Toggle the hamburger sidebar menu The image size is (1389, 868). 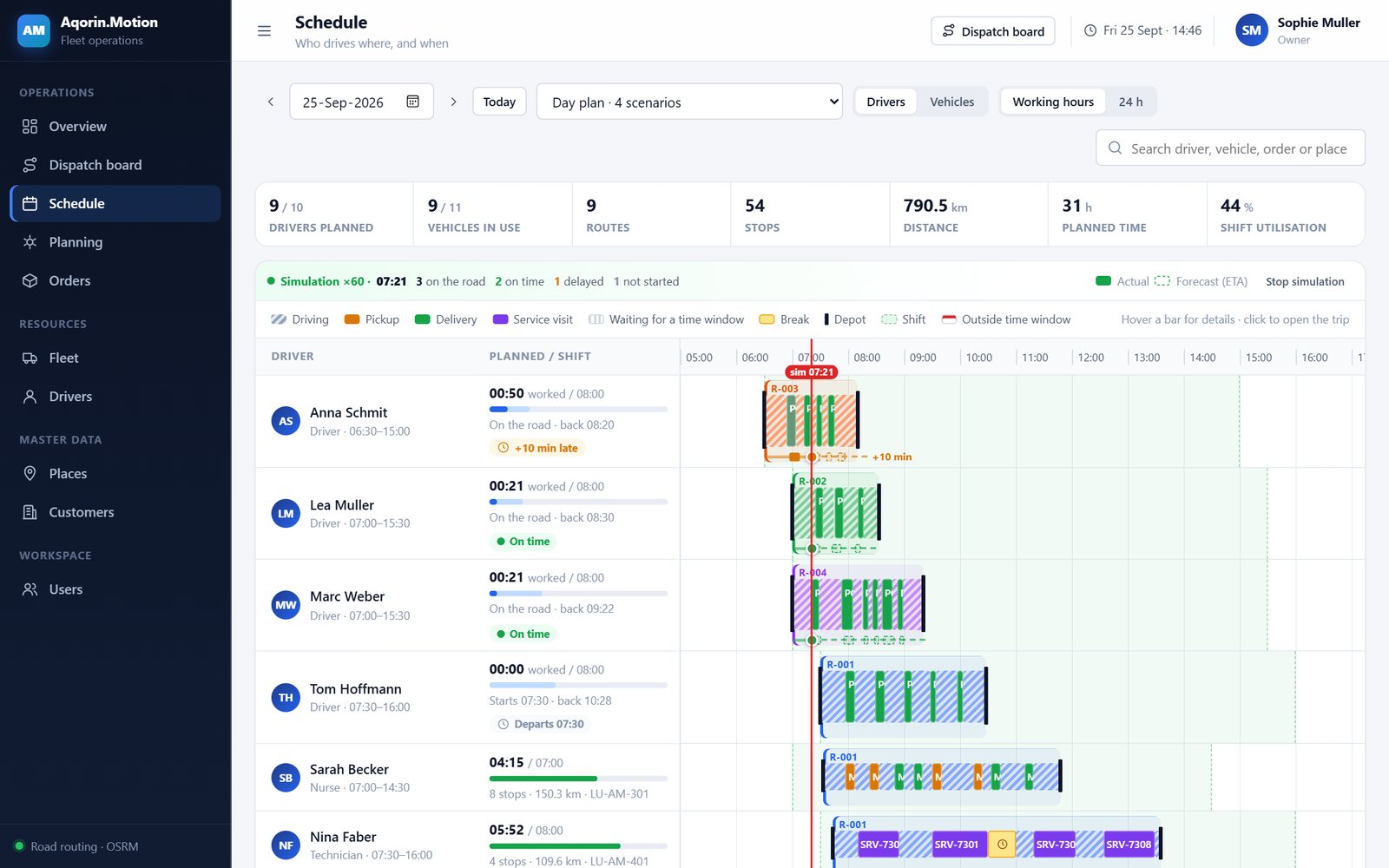coord(264,31)
